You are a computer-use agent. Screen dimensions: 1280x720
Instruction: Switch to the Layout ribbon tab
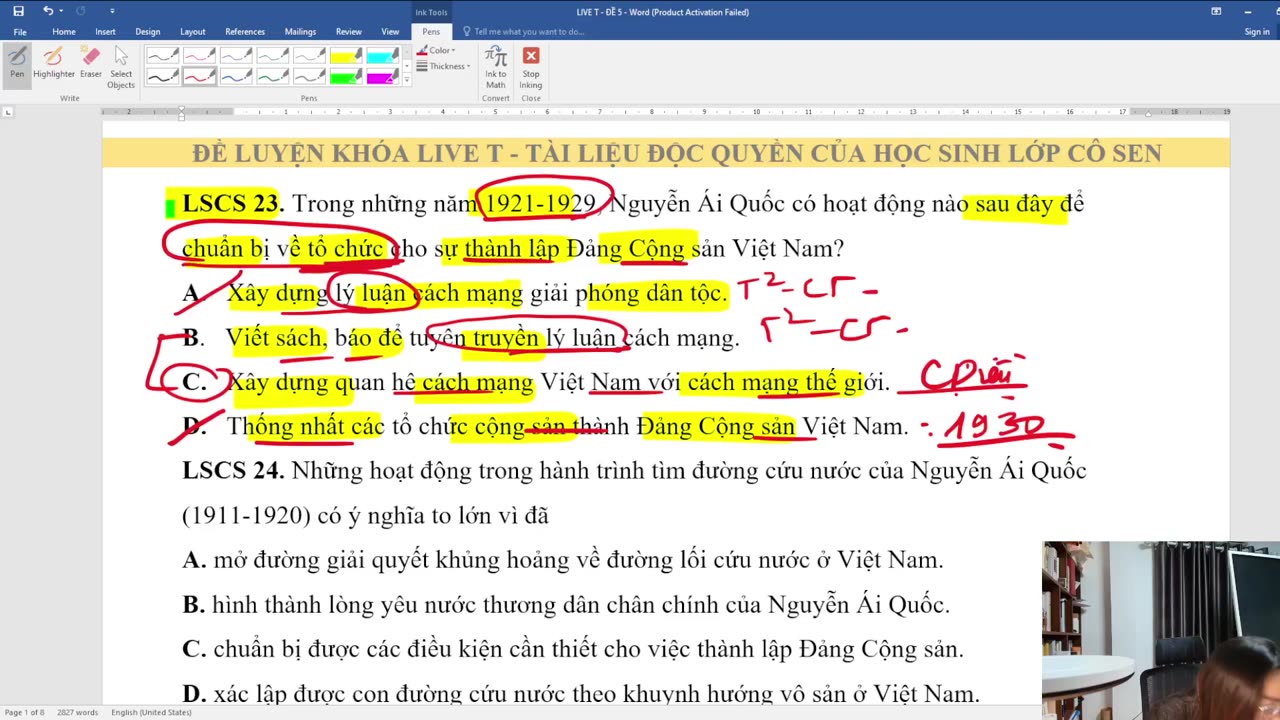(192, 32)
